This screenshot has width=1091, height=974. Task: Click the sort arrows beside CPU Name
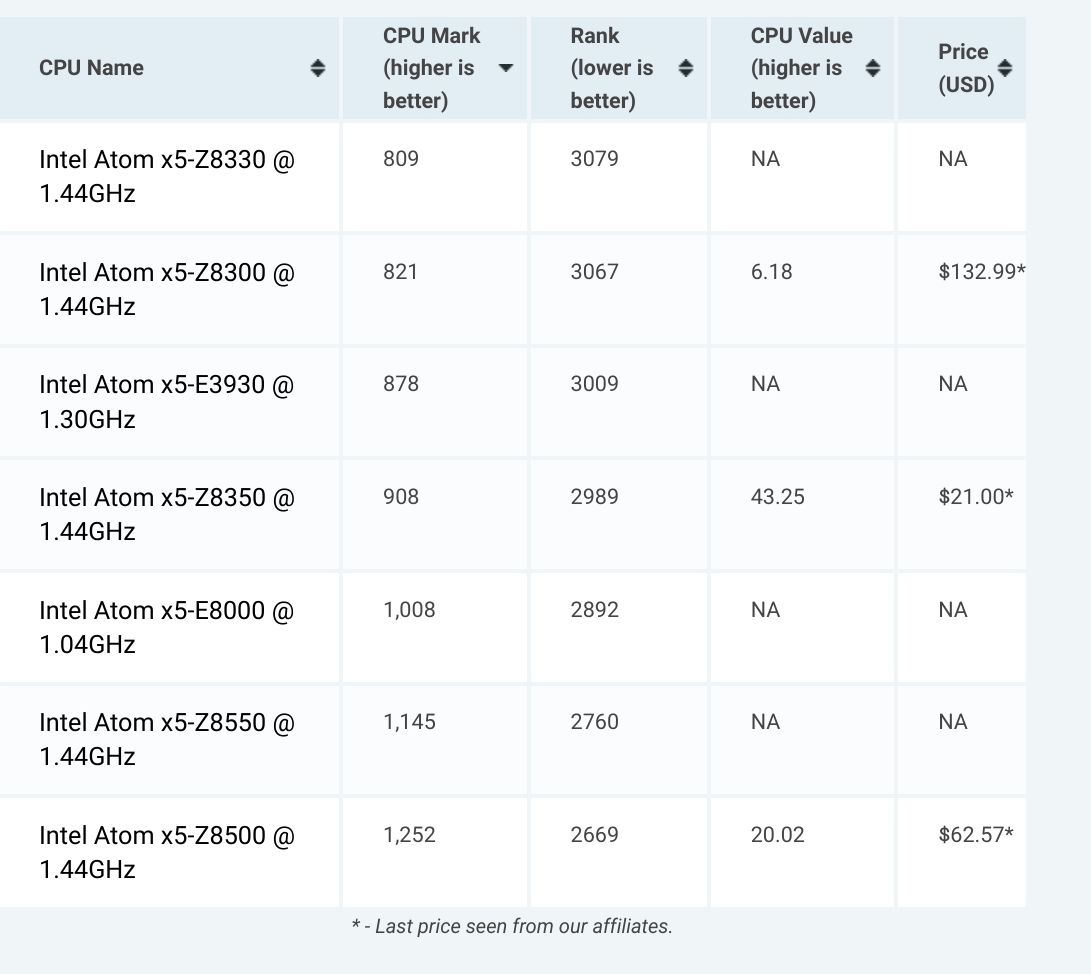click(x=318, y=68)
